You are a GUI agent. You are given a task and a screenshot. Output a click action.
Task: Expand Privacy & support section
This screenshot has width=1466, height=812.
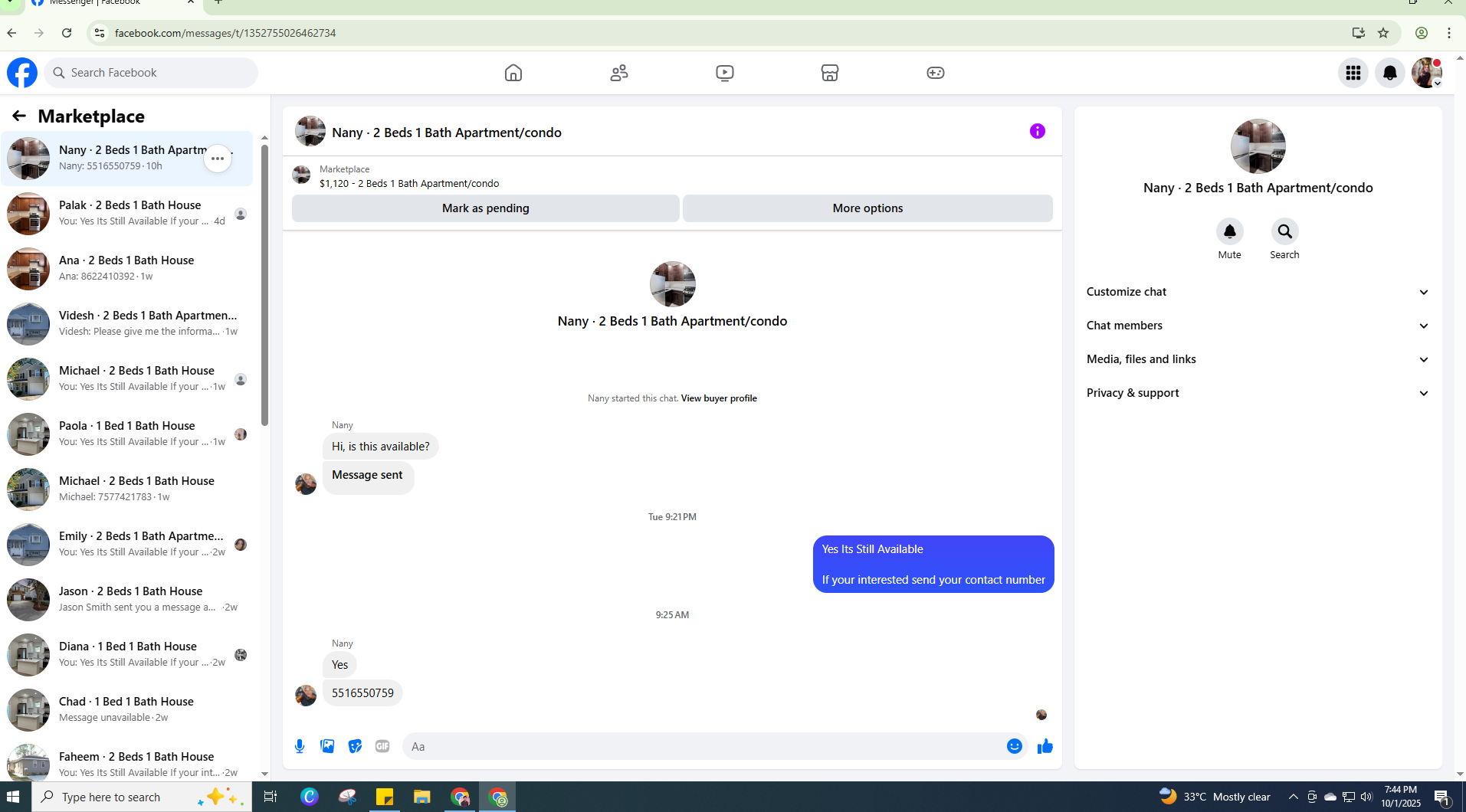(1258, 393)
